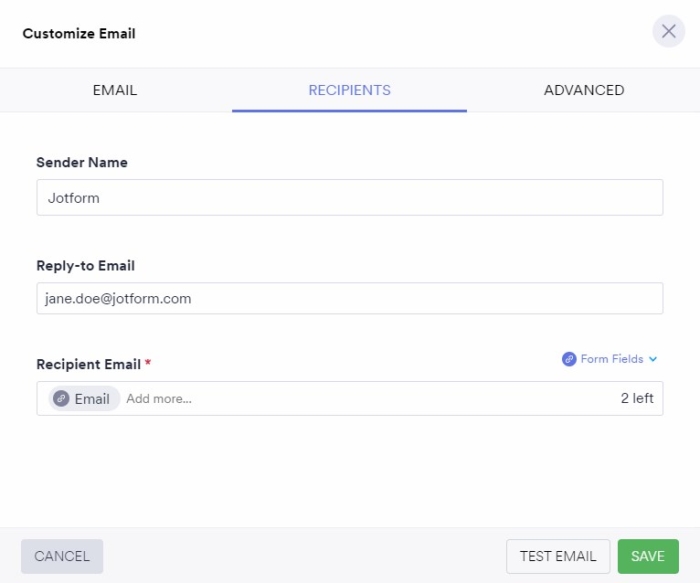700x583 pixels.
Task: Close the Customize Email dialog
Action: click(668, 32)
